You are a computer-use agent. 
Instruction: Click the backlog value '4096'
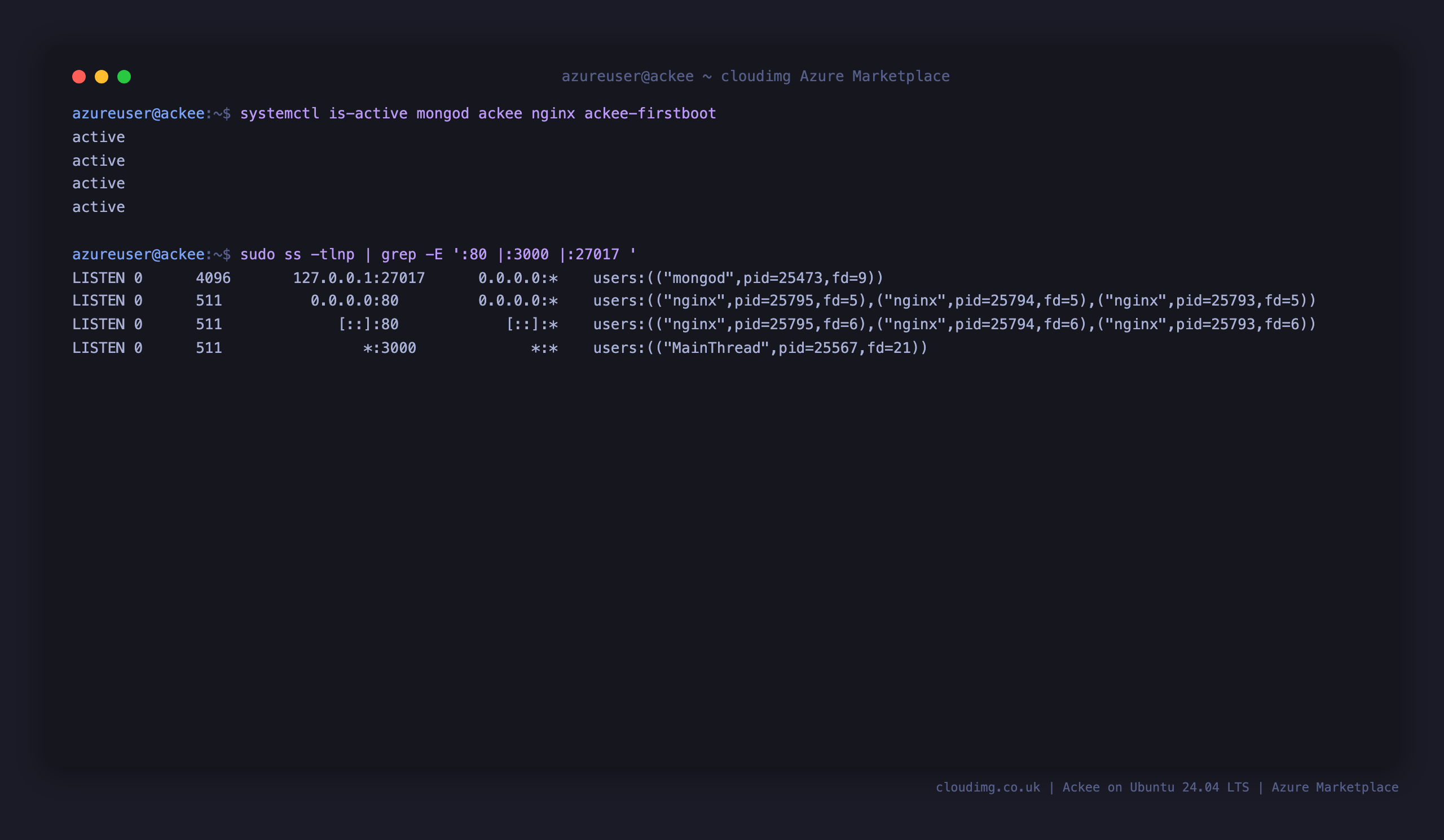tap(213, 278)
